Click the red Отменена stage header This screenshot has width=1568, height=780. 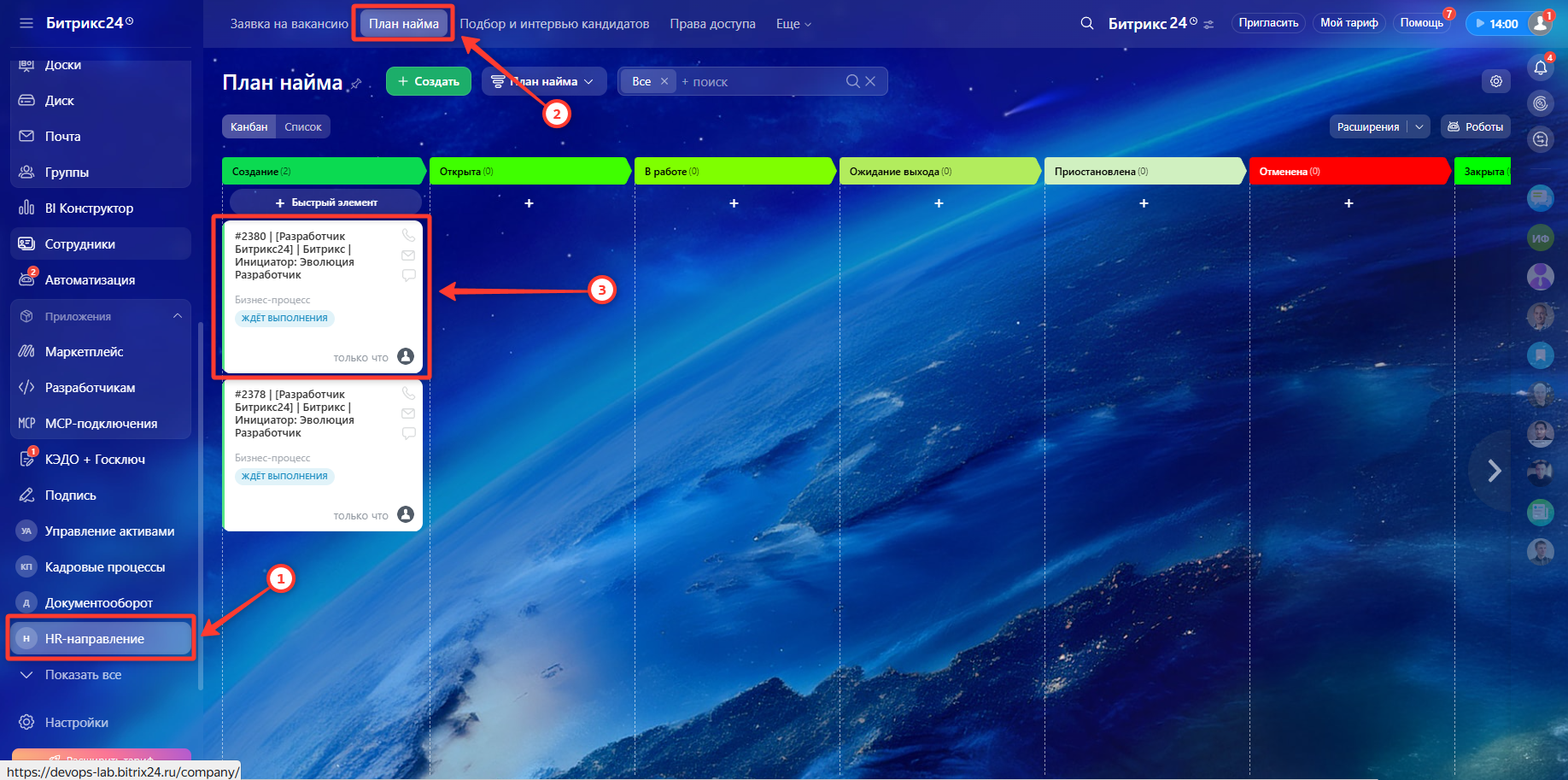(x=1349, y=172)
